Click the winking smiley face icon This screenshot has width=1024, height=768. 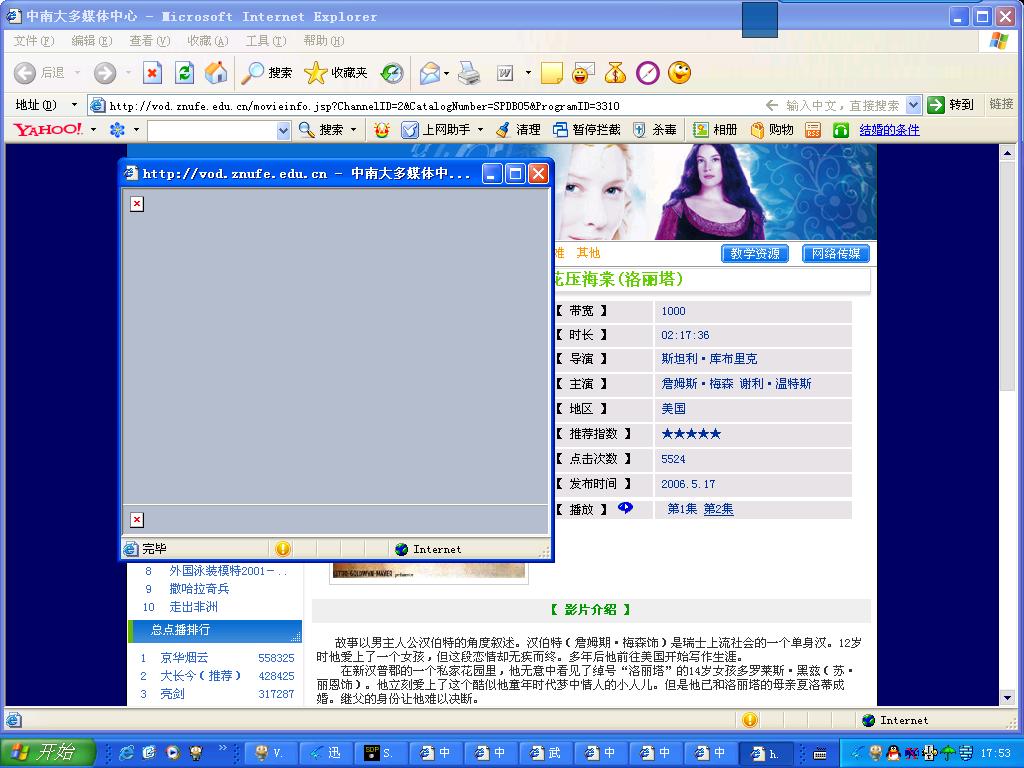pos(679,72)
